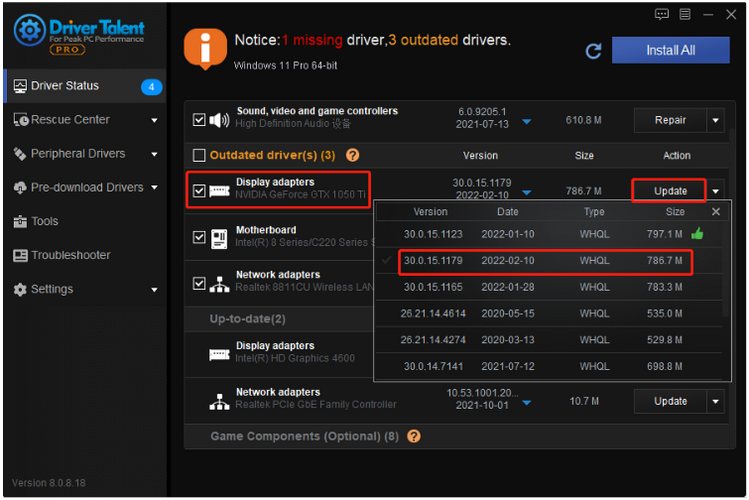The height and width of the screenshot is (500, 749).
Task: Select driver version 30.0.15.1165
Action: tap(549, 287)
